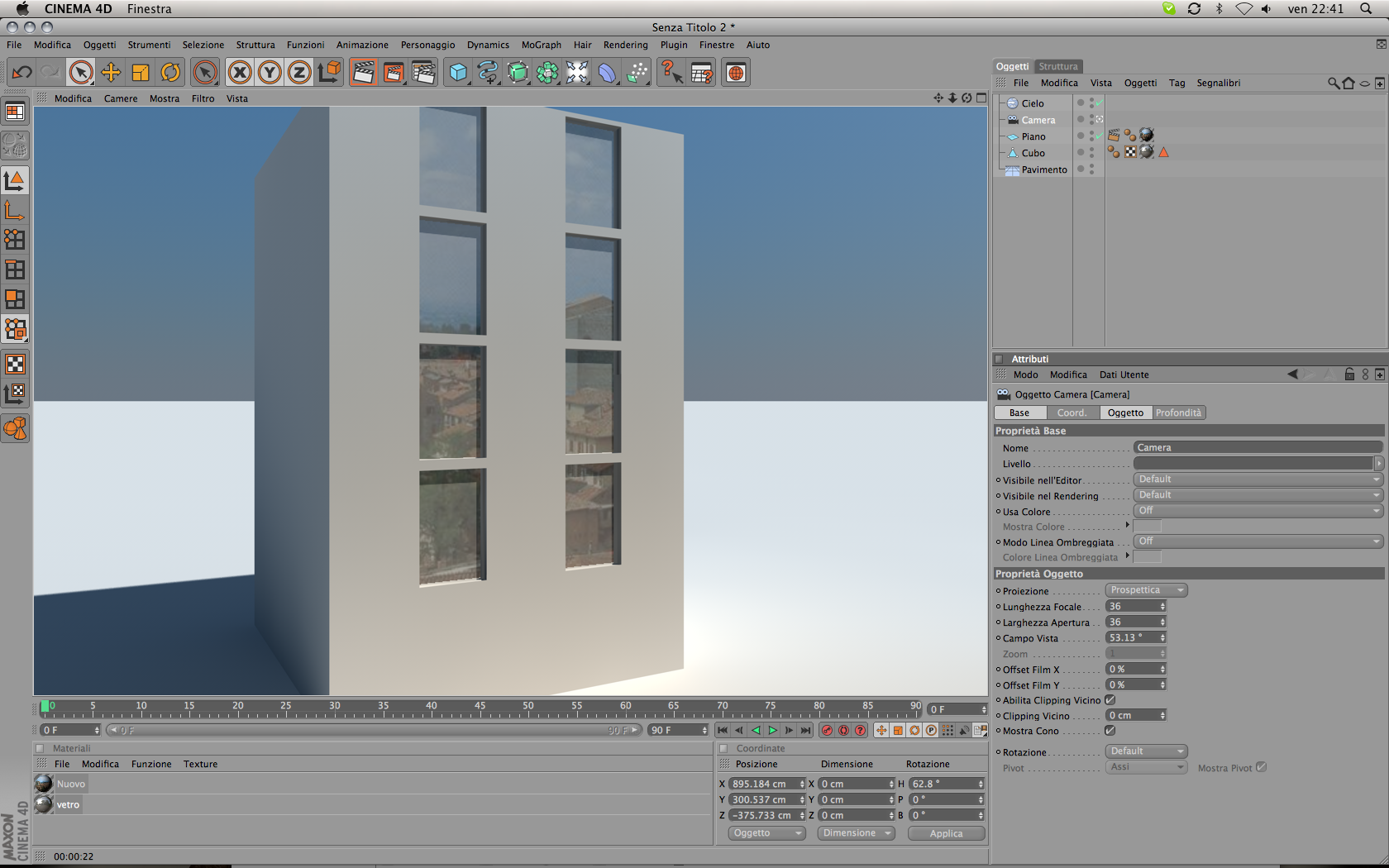Toggle Mostra Cono checkbox

click(1110, 731)
